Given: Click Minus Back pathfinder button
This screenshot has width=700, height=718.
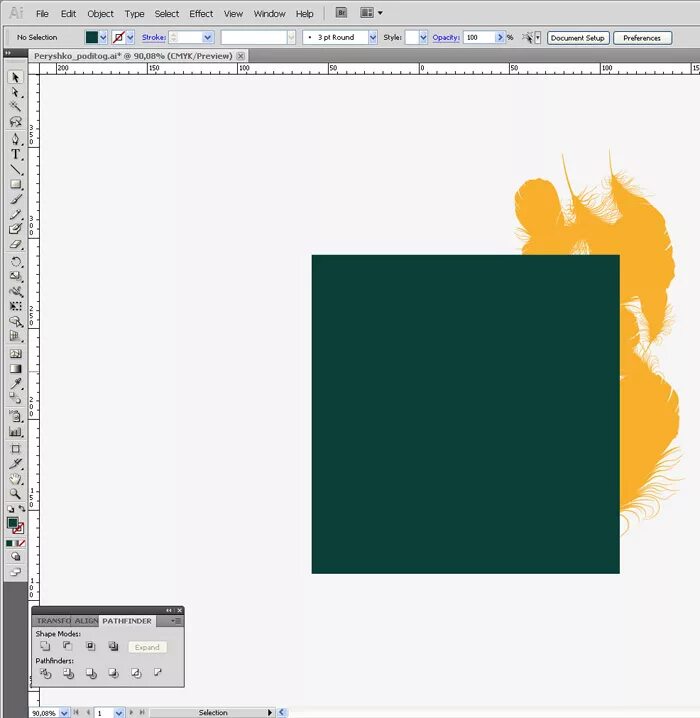Looking at the screenshot, I should coord(158,673).
